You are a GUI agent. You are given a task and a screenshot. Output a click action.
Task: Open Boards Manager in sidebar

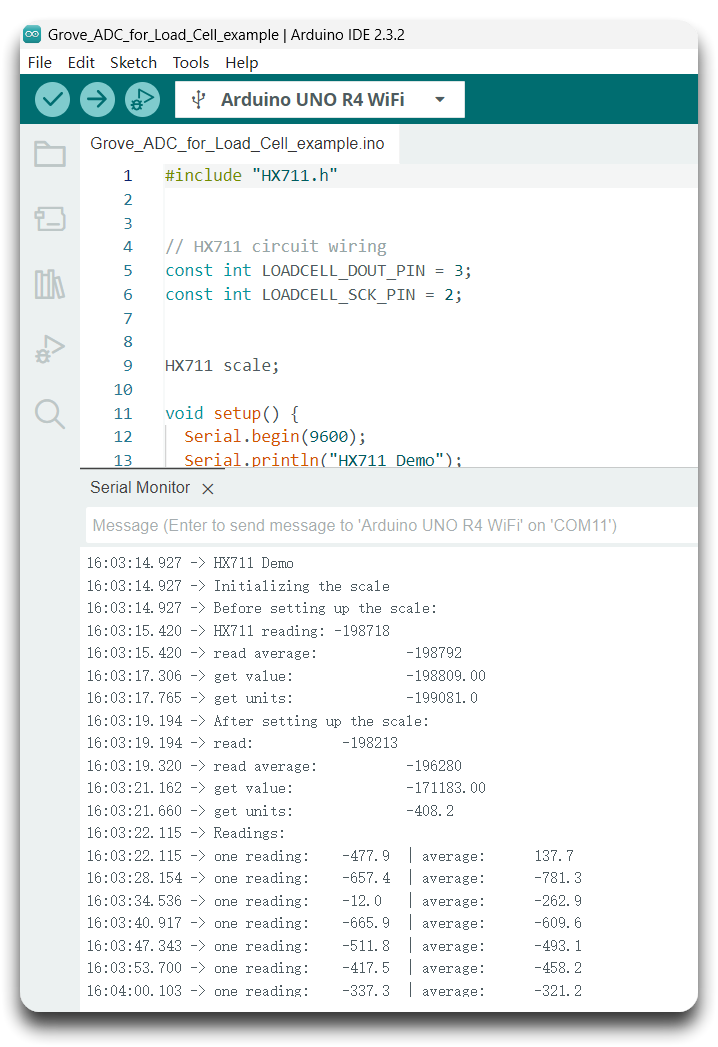[50, 218]
